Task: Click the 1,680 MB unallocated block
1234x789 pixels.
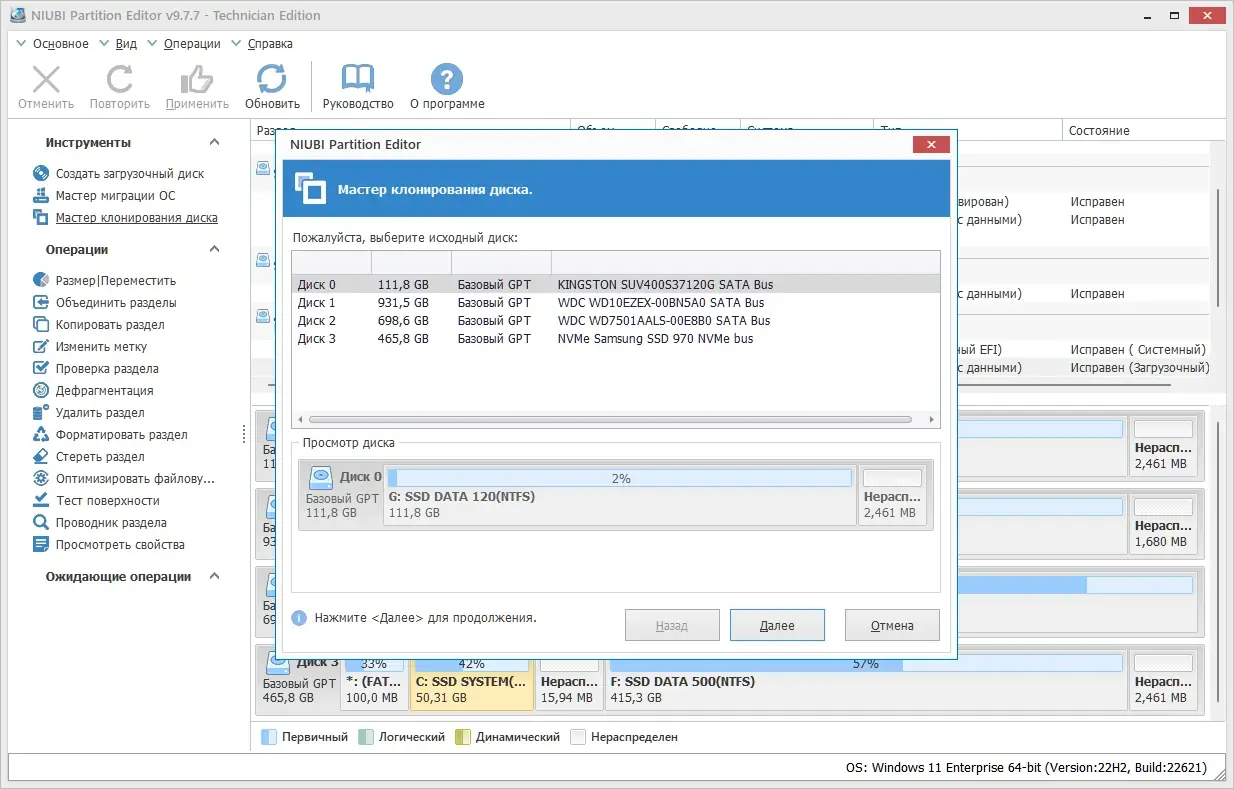Action: pos(1165,523)
